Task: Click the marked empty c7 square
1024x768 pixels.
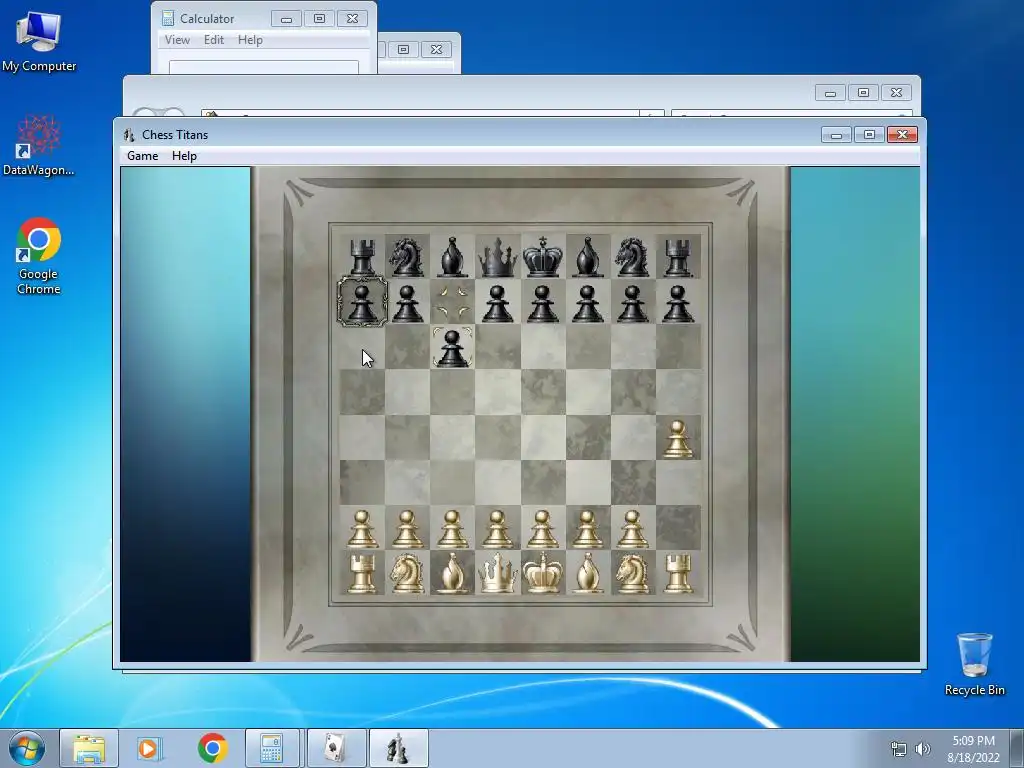Action: 453,302
